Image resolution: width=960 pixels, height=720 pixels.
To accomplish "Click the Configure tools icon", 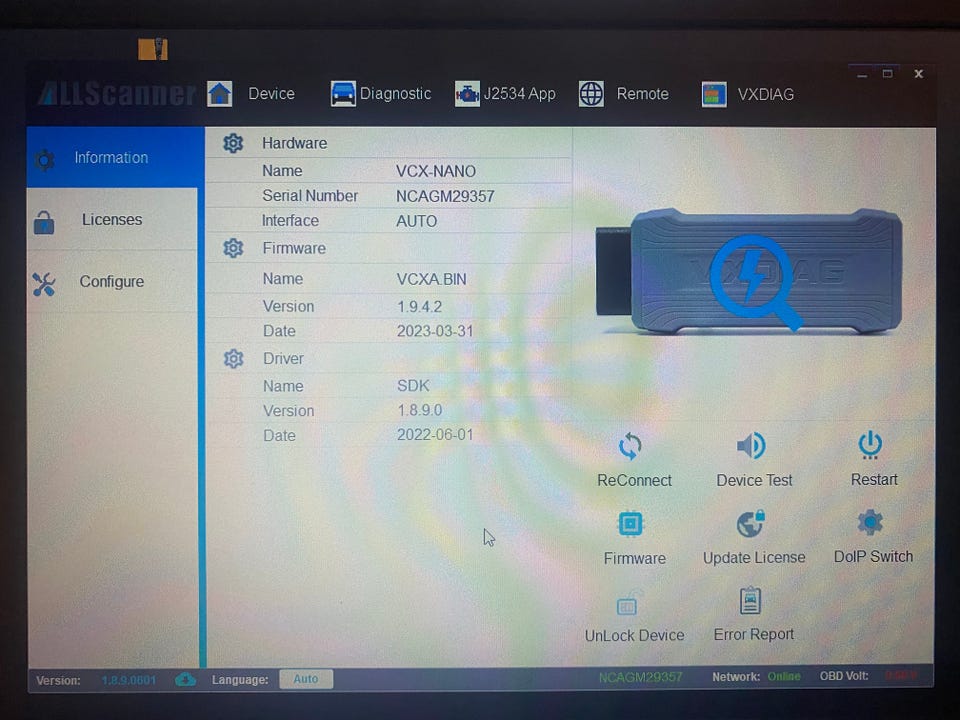I will pos(43,284).
